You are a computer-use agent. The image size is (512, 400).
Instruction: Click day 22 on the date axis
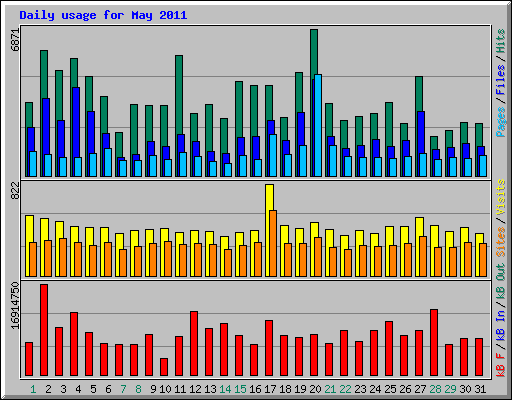click(x=345, y=389)
